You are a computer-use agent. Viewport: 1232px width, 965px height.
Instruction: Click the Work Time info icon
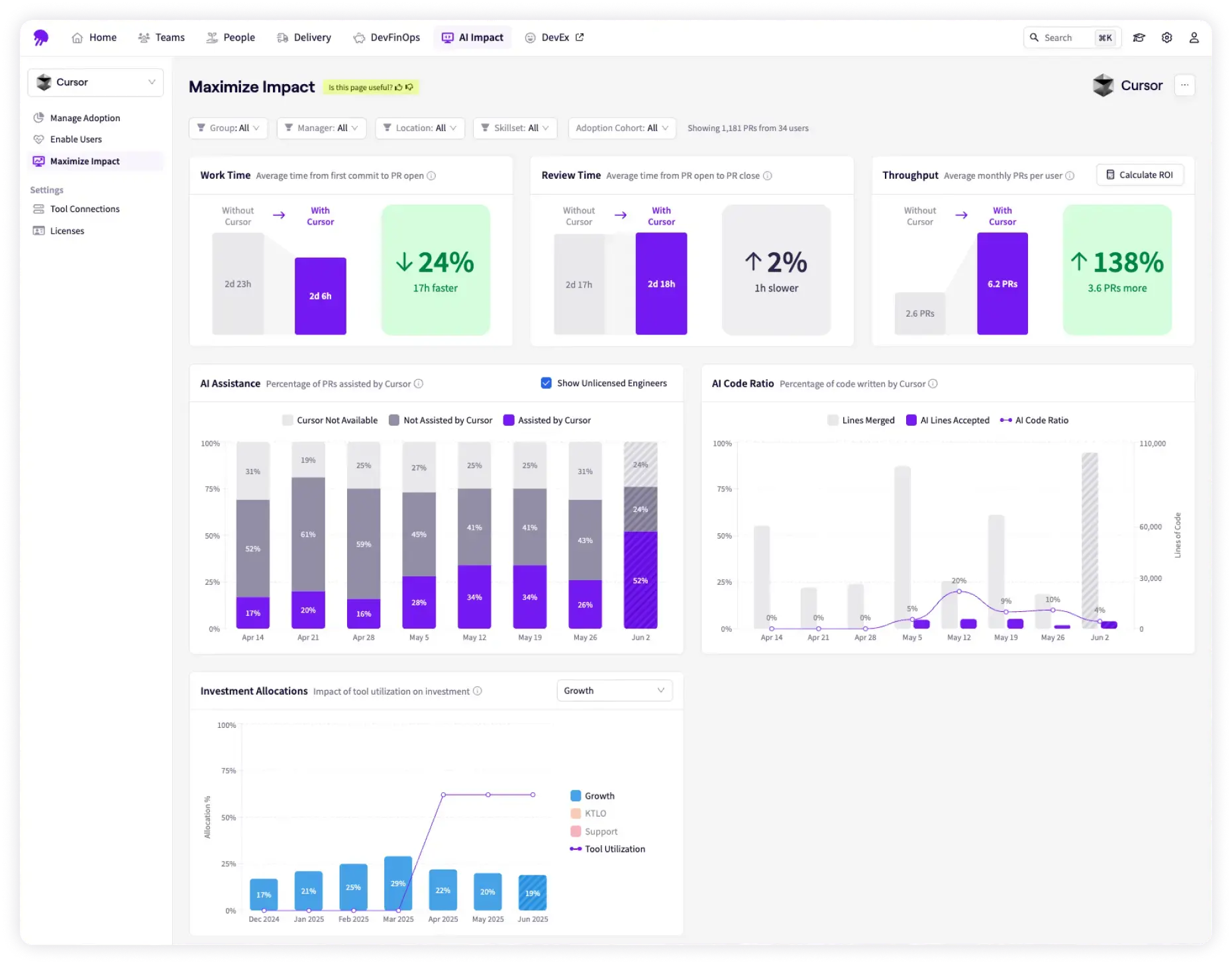[431, 176]
